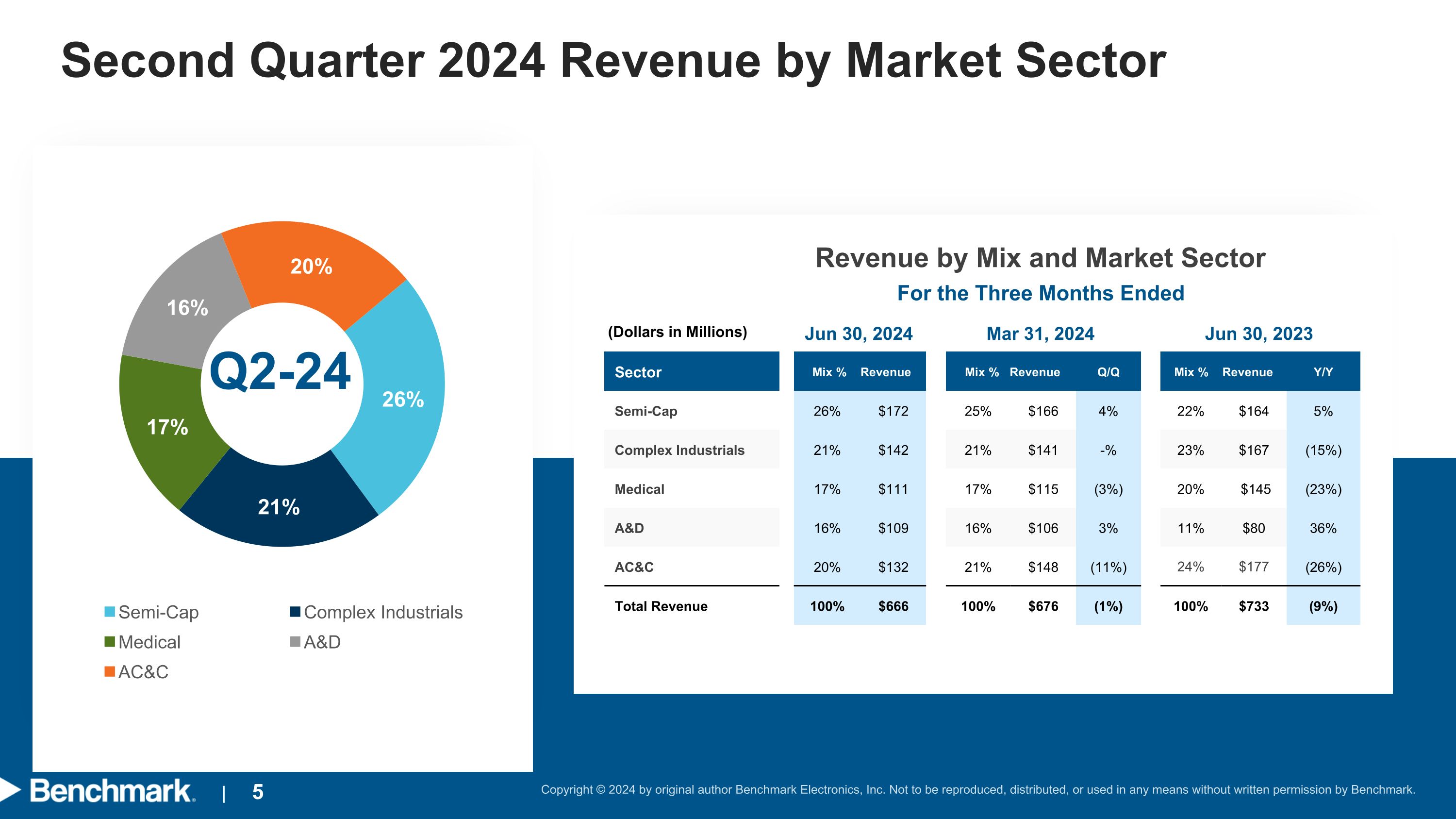Image resolution: width=1456 pixels, height=819 pixels.
Task: Click the A&D legend gray square
Action: [x=295, y=642]
